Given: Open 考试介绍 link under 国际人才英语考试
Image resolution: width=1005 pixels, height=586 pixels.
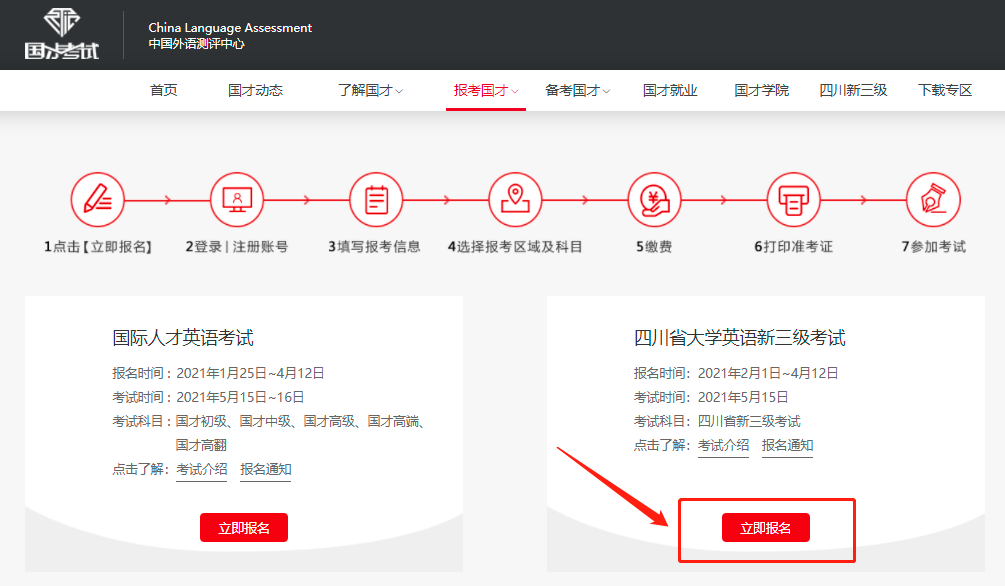Looking at the screenshot, I should coord(201,469).
